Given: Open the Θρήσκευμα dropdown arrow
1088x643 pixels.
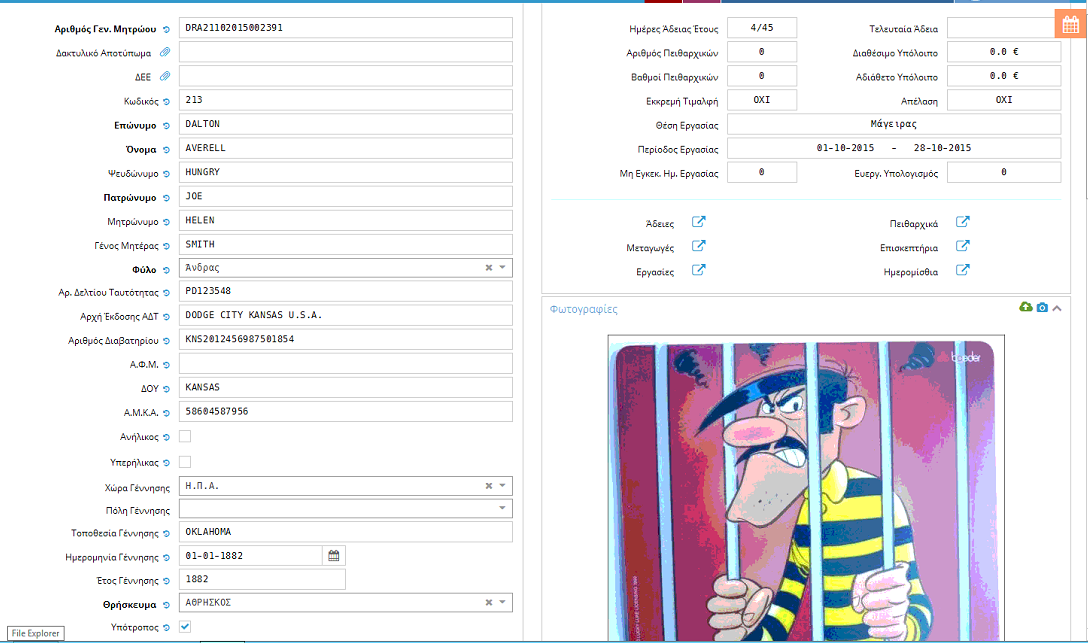Looking at the screenshot, I should coord(502,603).
